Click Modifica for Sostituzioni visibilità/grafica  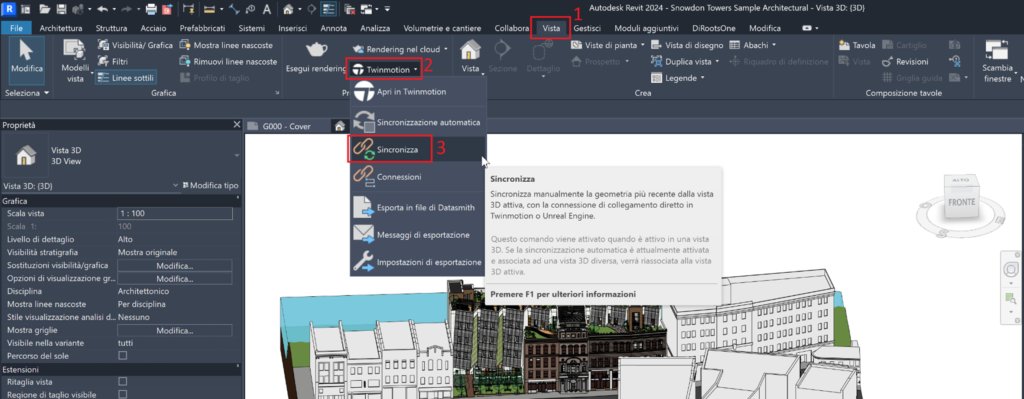click(175, 266)
